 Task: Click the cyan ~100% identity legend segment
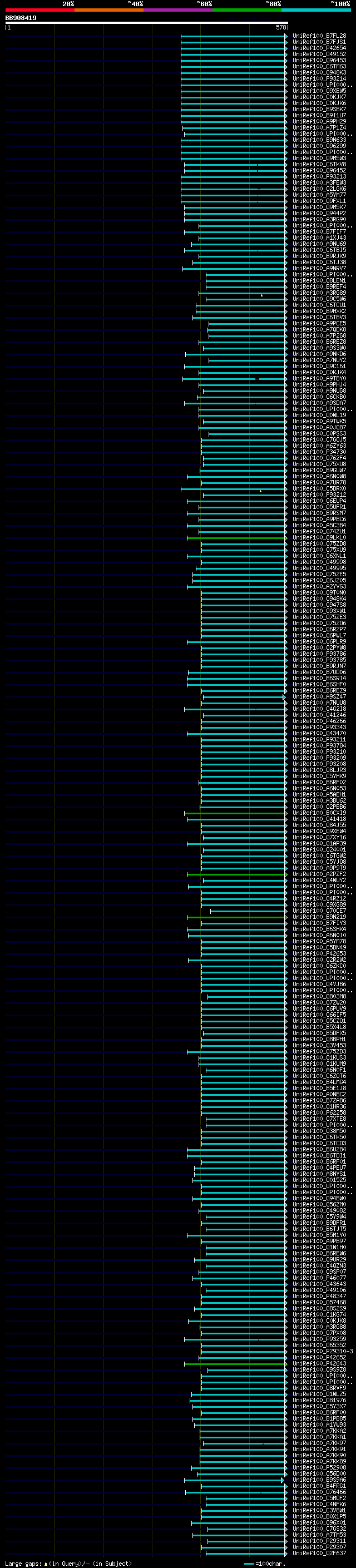[316, 10]
